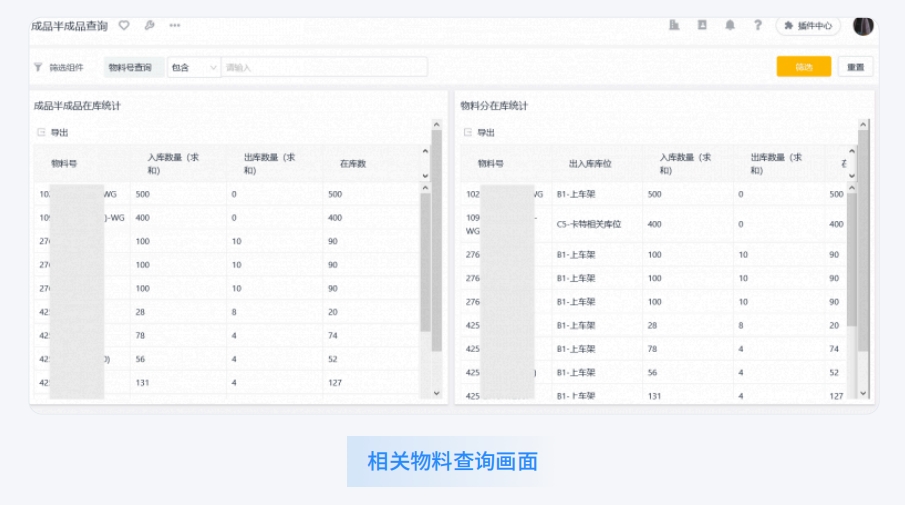
Task: Open the 插件中心 plugin center
Action: (808, 26)
